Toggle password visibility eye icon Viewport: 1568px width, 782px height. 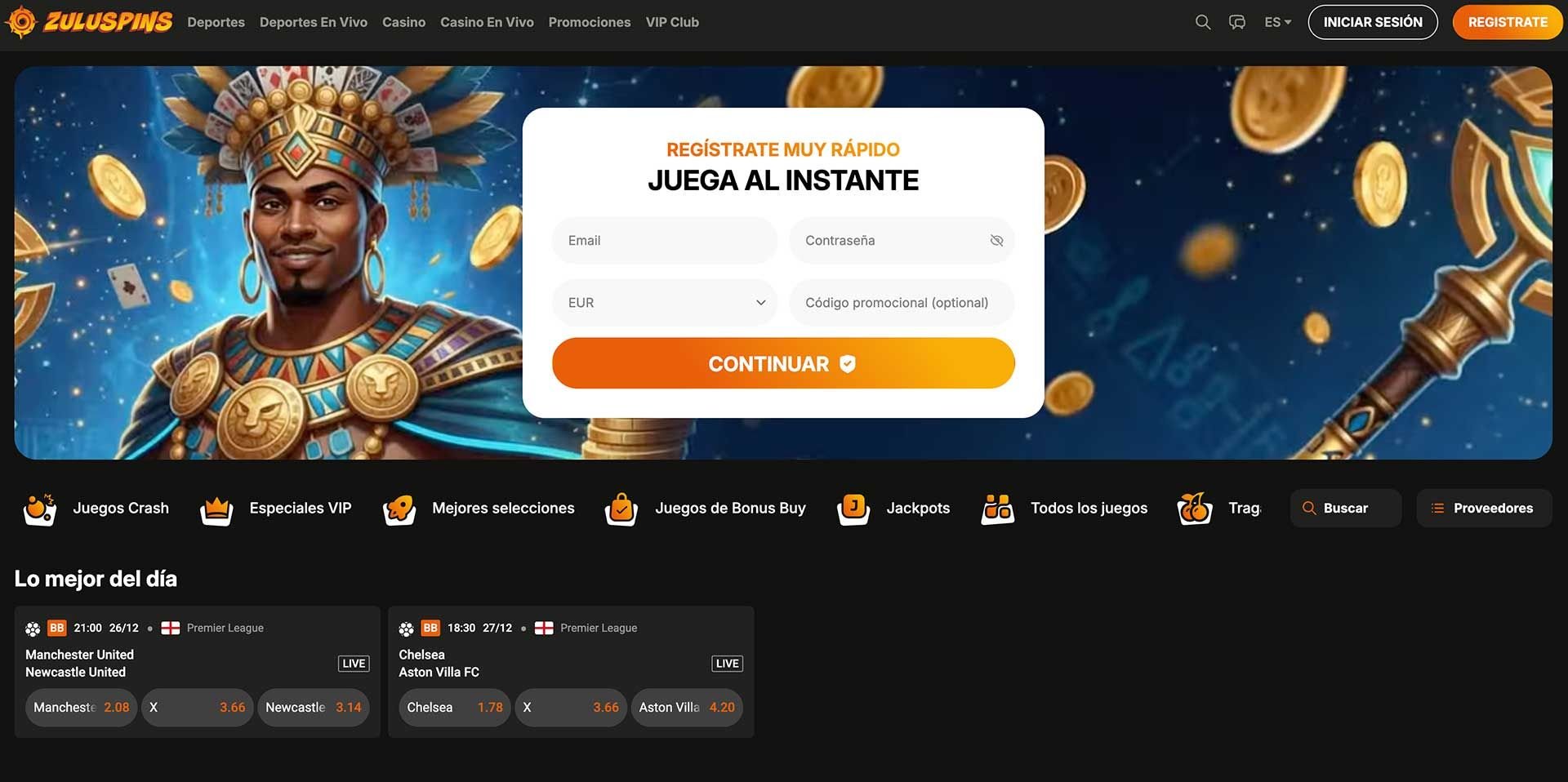996,240
